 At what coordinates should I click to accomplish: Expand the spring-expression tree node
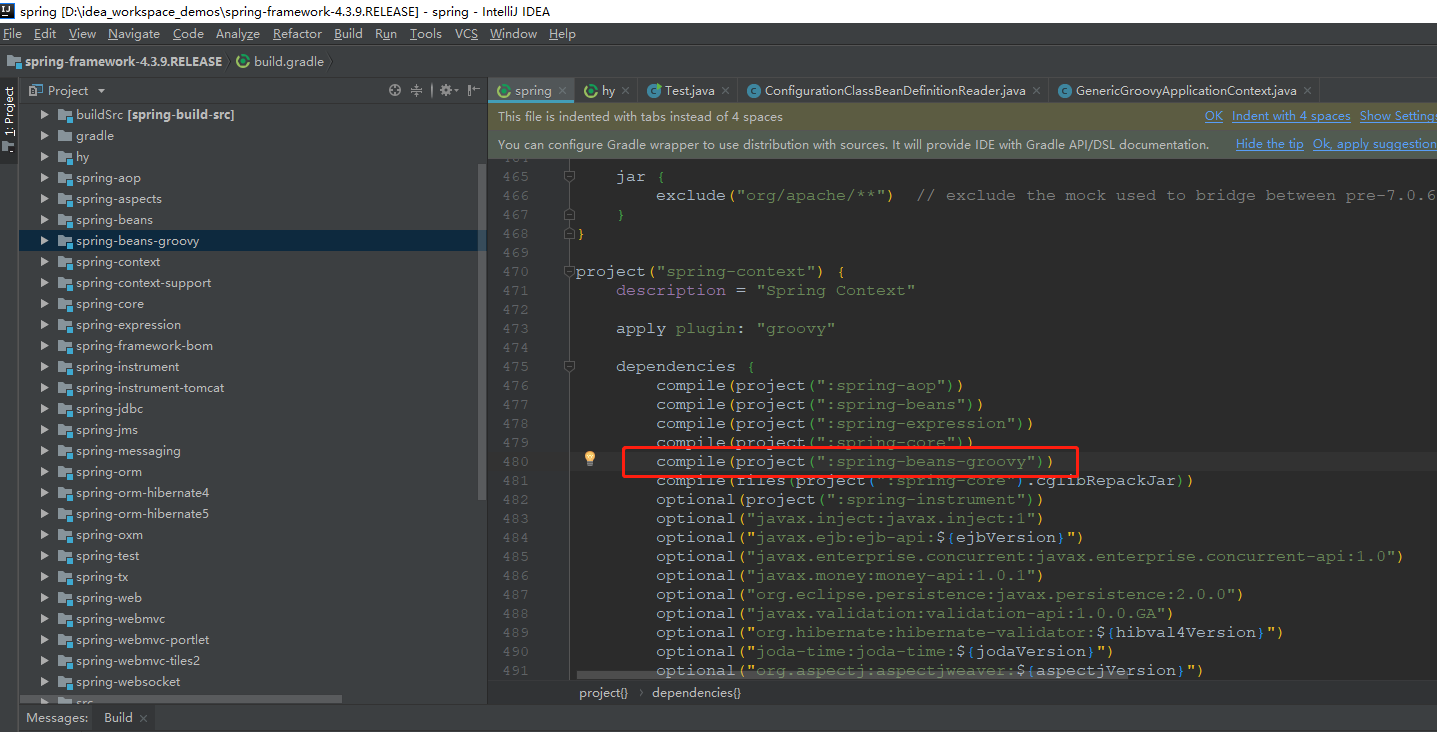[44, 325]
